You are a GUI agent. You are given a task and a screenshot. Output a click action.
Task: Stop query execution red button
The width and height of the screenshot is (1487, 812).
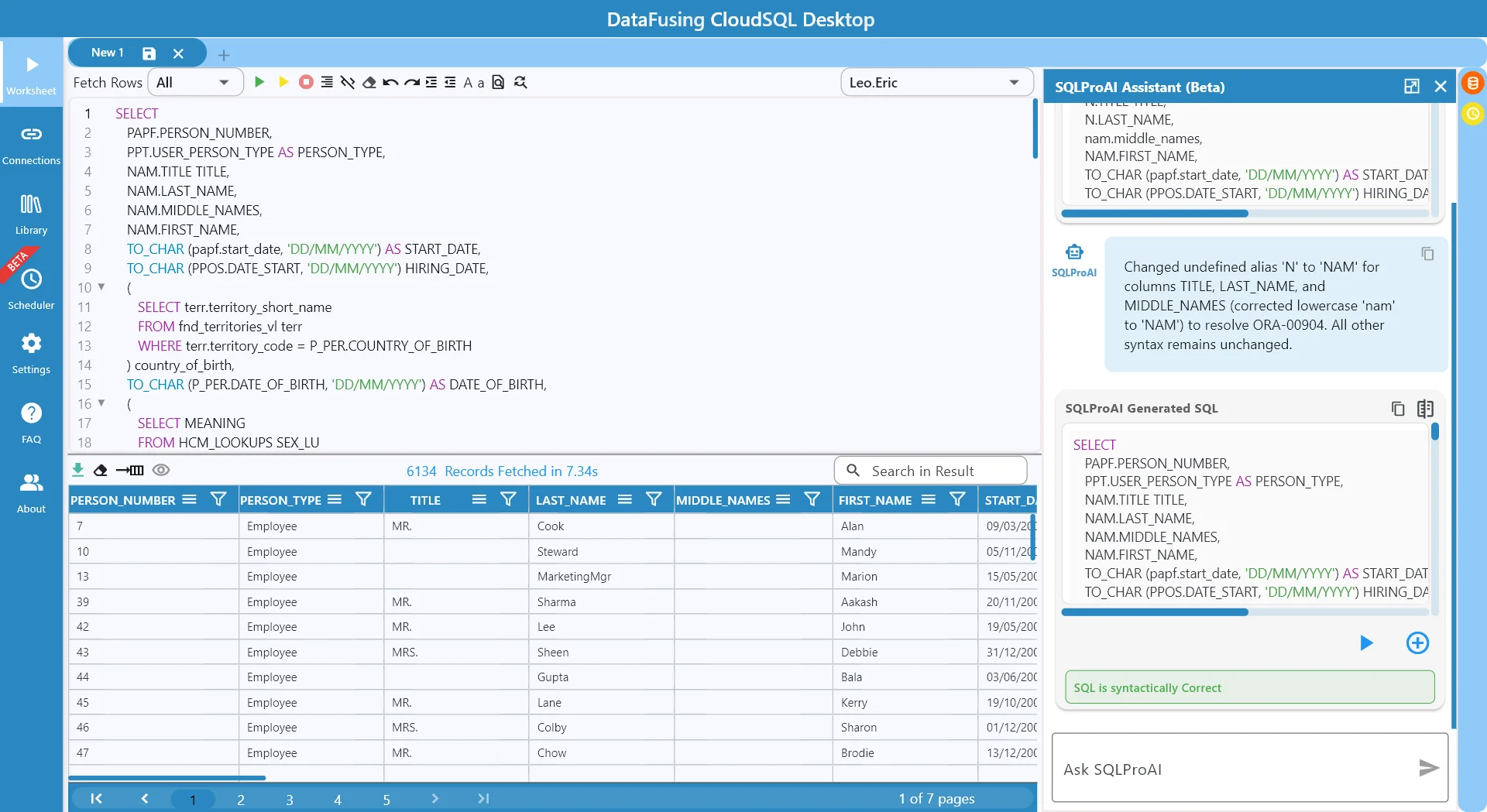[306, 82]
